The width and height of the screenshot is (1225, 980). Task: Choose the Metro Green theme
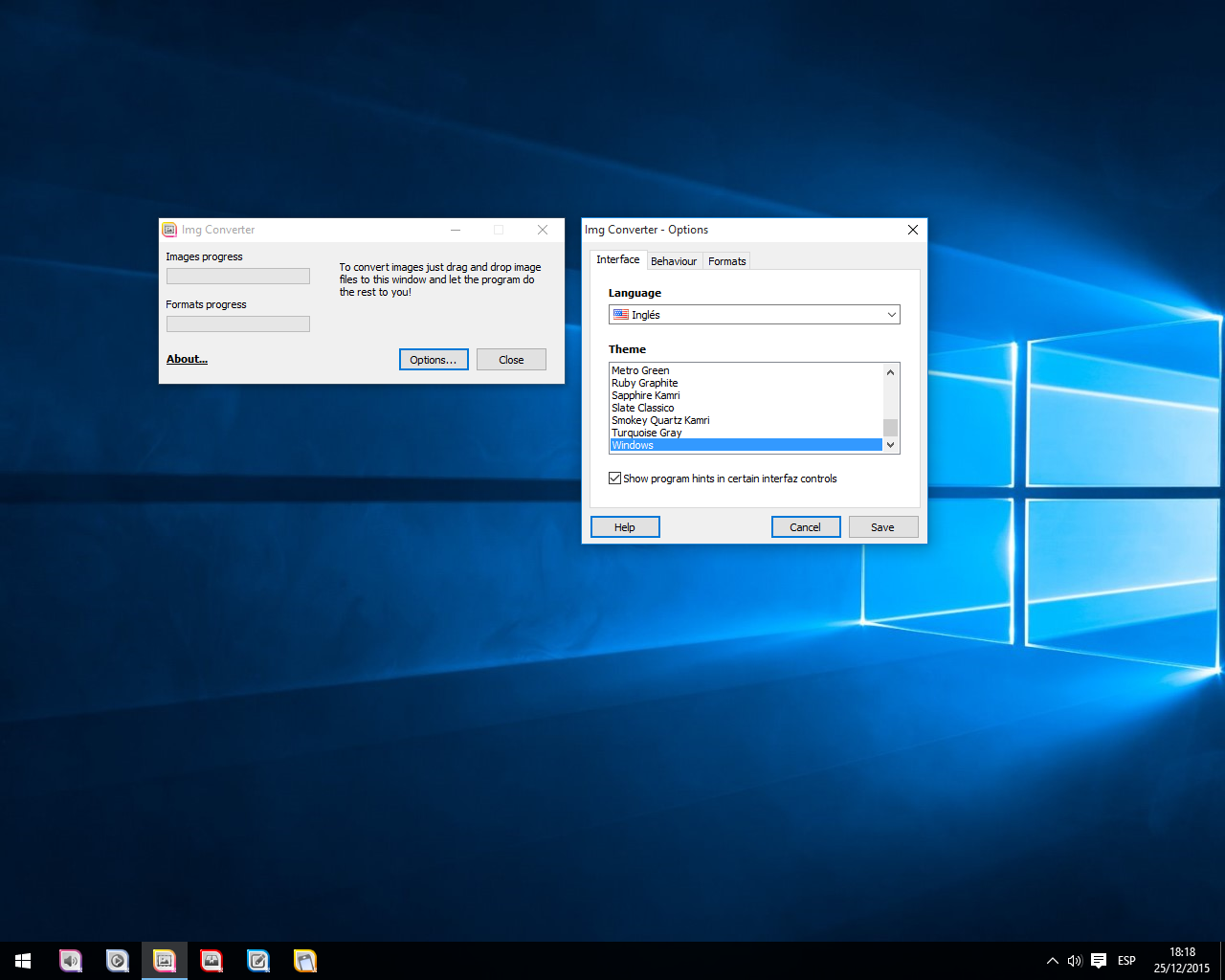[640, 370]
